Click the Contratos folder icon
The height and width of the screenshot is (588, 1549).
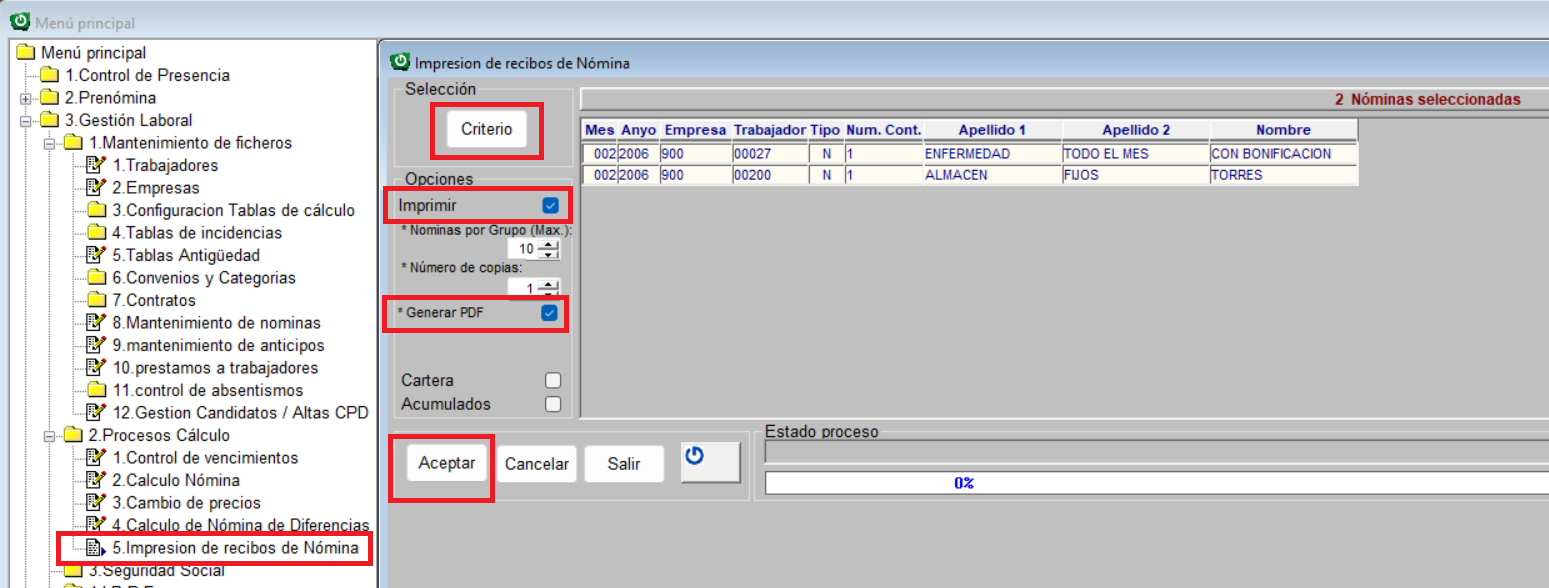96,300
